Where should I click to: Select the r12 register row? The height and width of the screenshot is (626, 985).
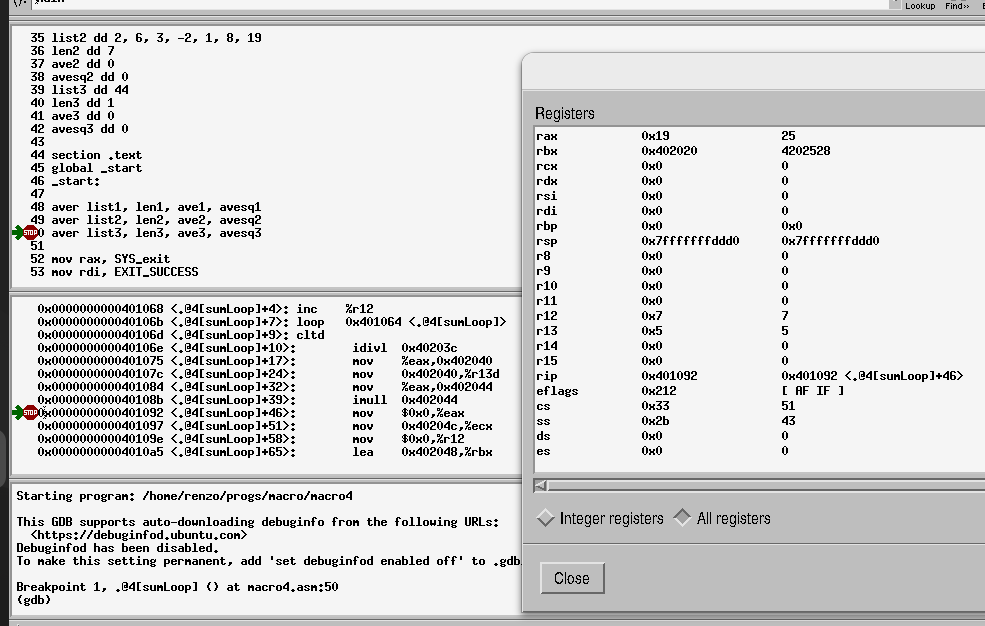coord(760,316)
